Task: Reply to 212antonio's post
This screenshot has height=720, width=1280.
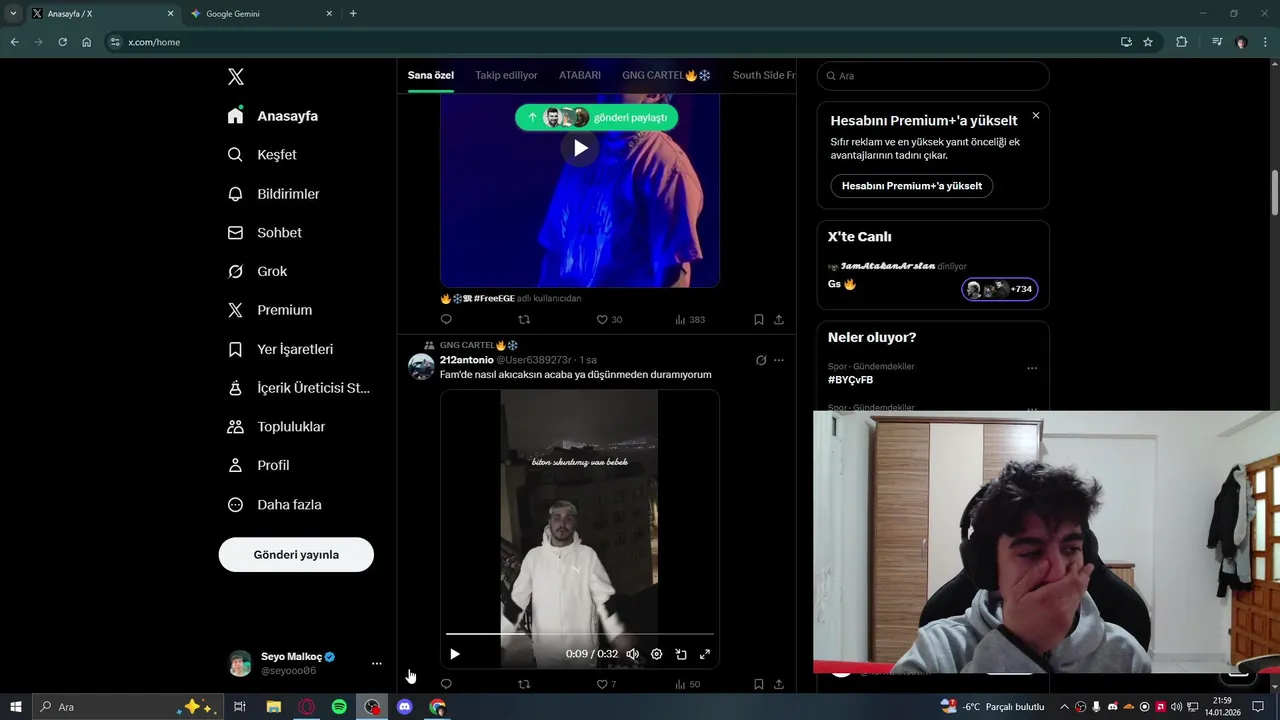Action: (446, 684)
